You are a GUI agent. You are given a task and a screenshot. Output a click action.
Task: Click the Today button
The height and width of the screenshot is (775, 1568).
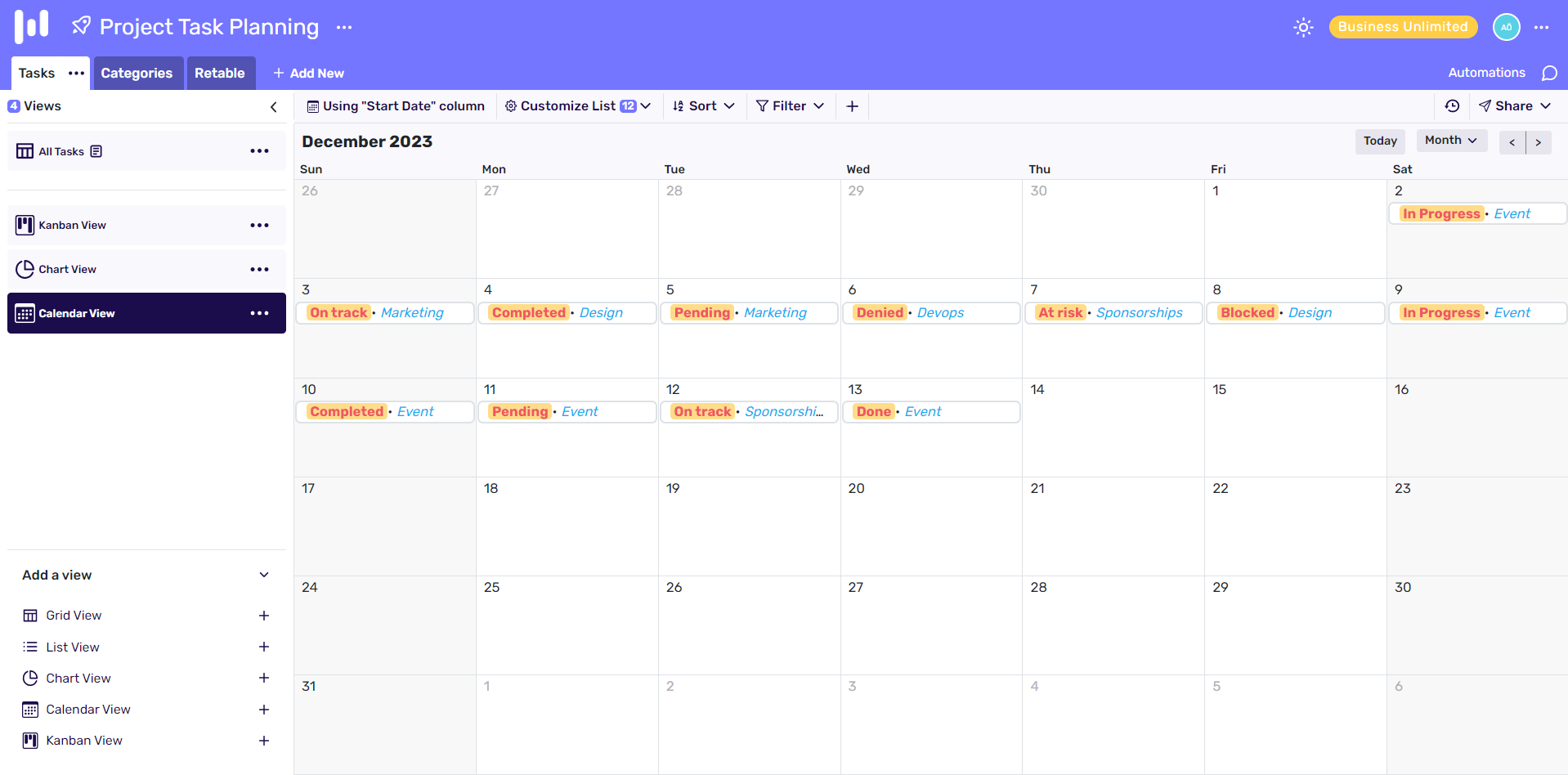[1380, 141]
